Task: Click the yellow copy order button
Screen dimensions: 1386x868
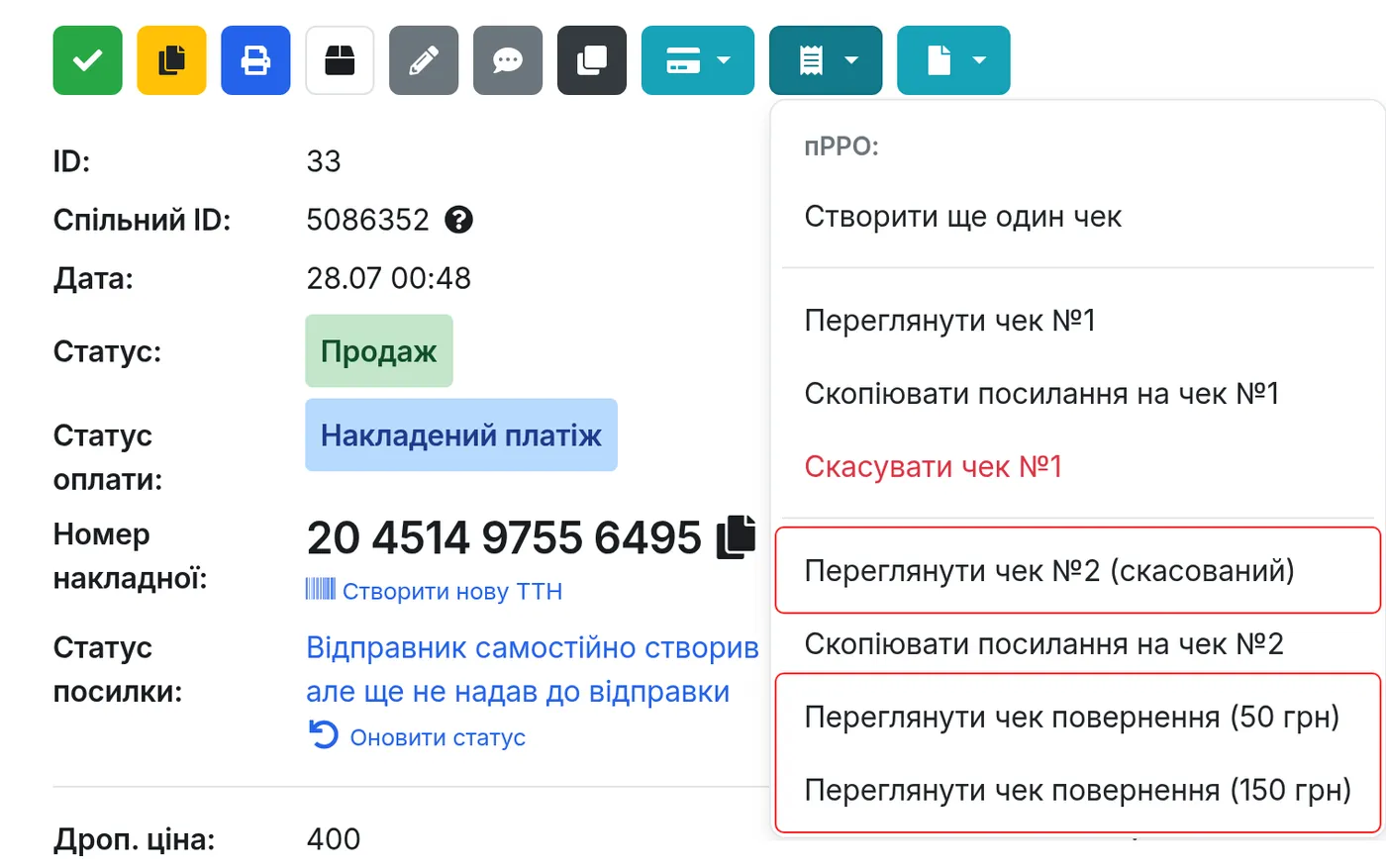Action: pos(171,60)
